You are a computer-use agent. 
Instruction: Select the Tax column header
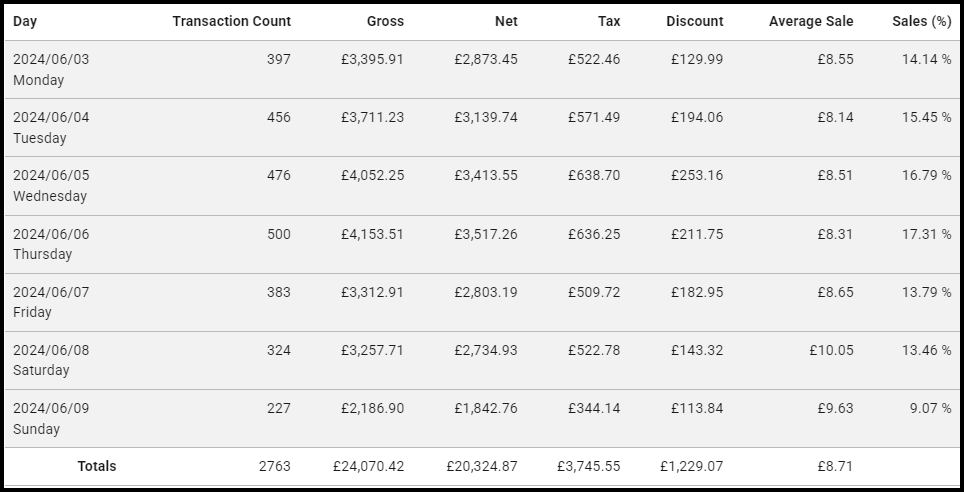point(608,21)
